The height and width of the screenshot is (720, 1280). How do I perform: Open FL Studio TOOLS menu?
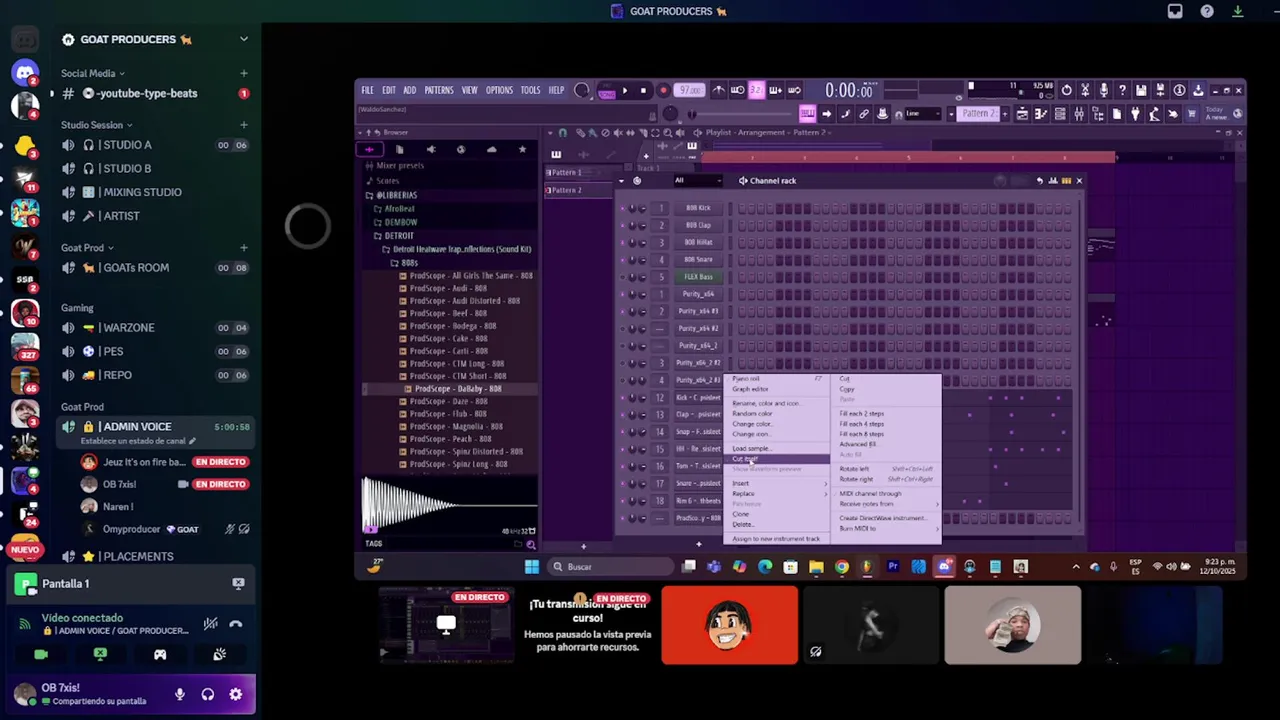point(530,90)
